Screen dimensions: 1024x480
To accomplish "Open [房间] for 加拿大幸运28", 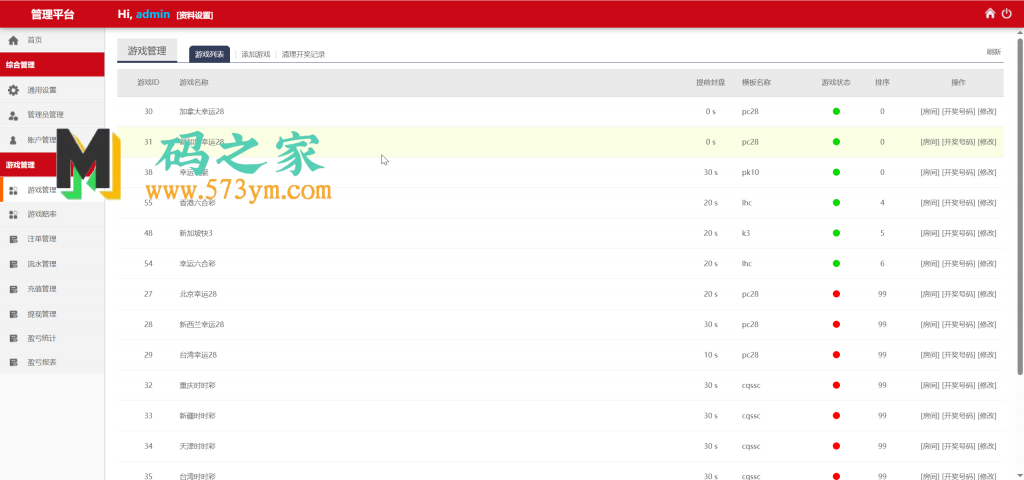I will pos(929,112).
